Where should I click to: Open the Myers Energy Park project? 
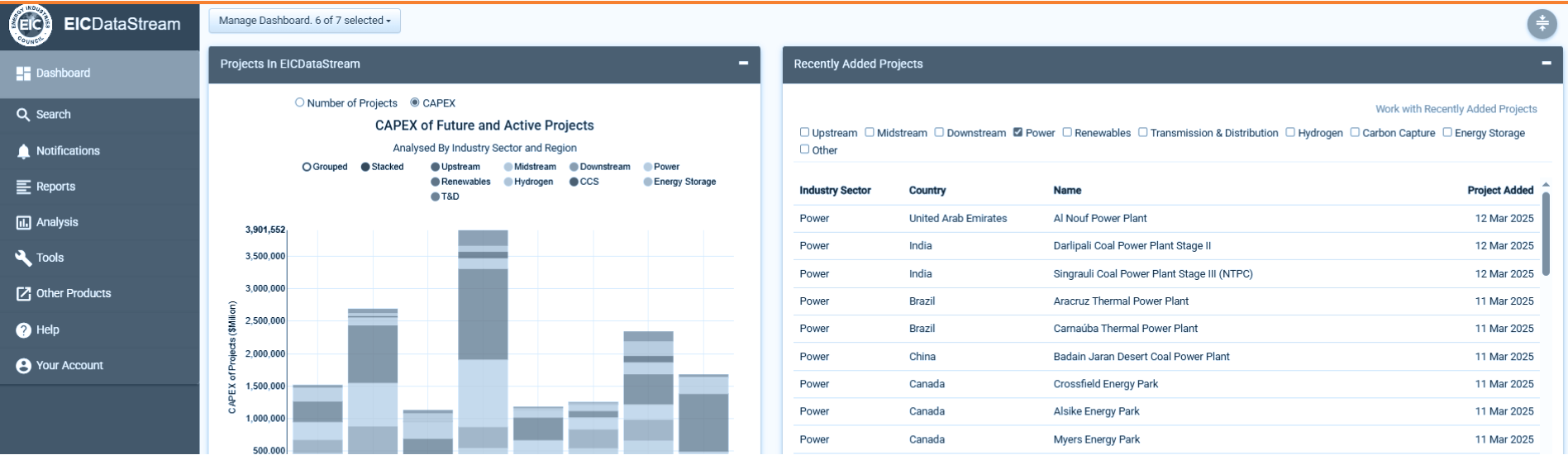pos(1096,438)
